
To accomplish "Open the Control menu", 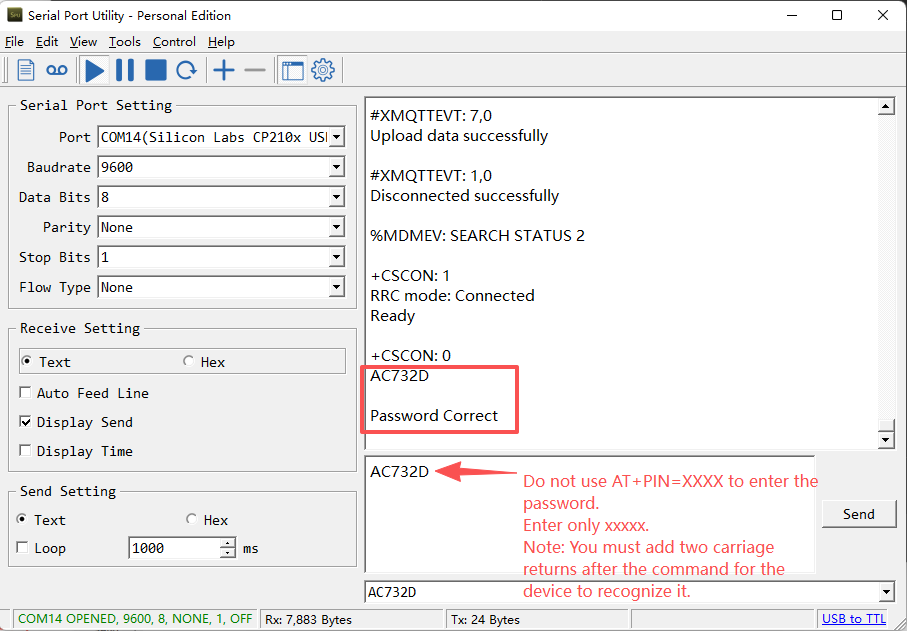I will [x=174, y=42].
